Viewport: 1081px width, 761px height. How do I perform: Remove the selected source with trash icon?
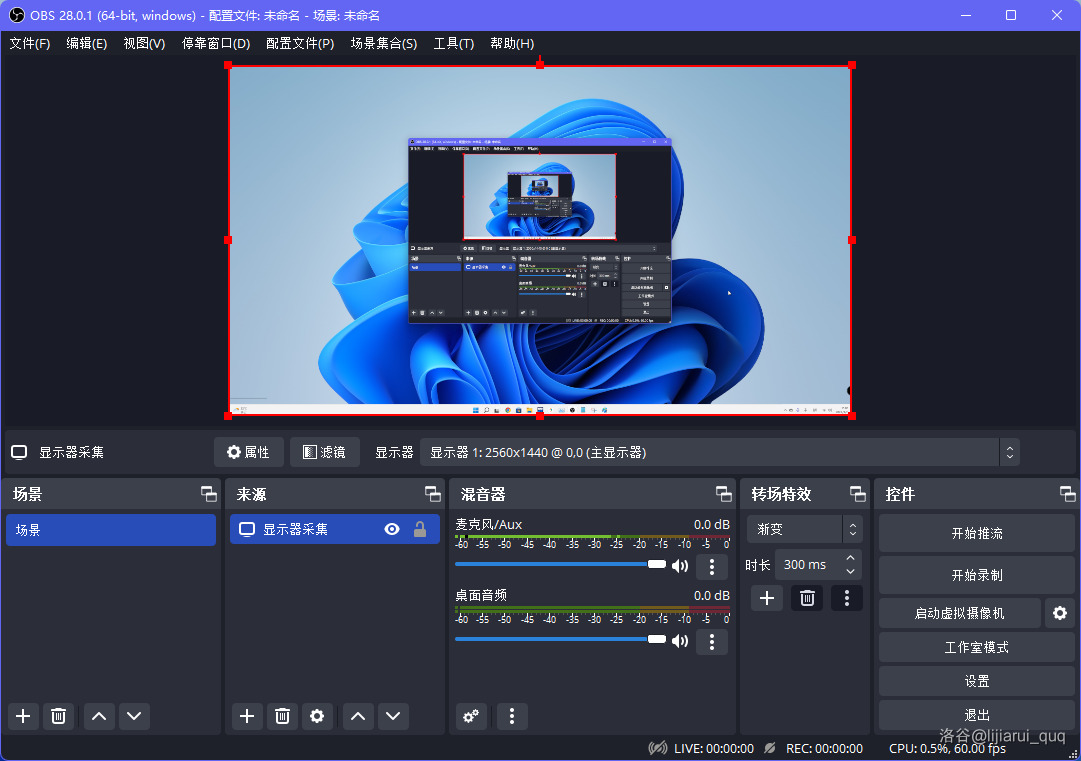tap(283, 716)
